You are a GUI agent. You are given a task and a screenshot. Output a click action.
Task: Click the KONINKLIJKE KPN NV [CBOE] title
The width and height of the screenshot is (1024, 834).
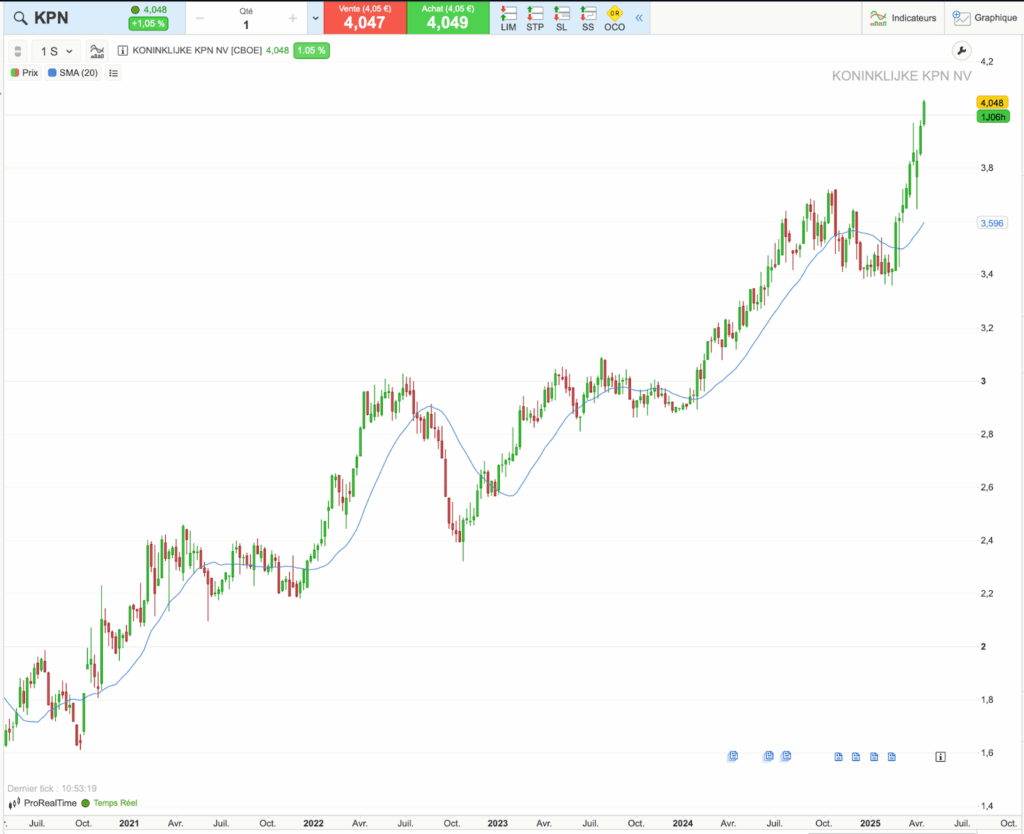pos(197,50)
